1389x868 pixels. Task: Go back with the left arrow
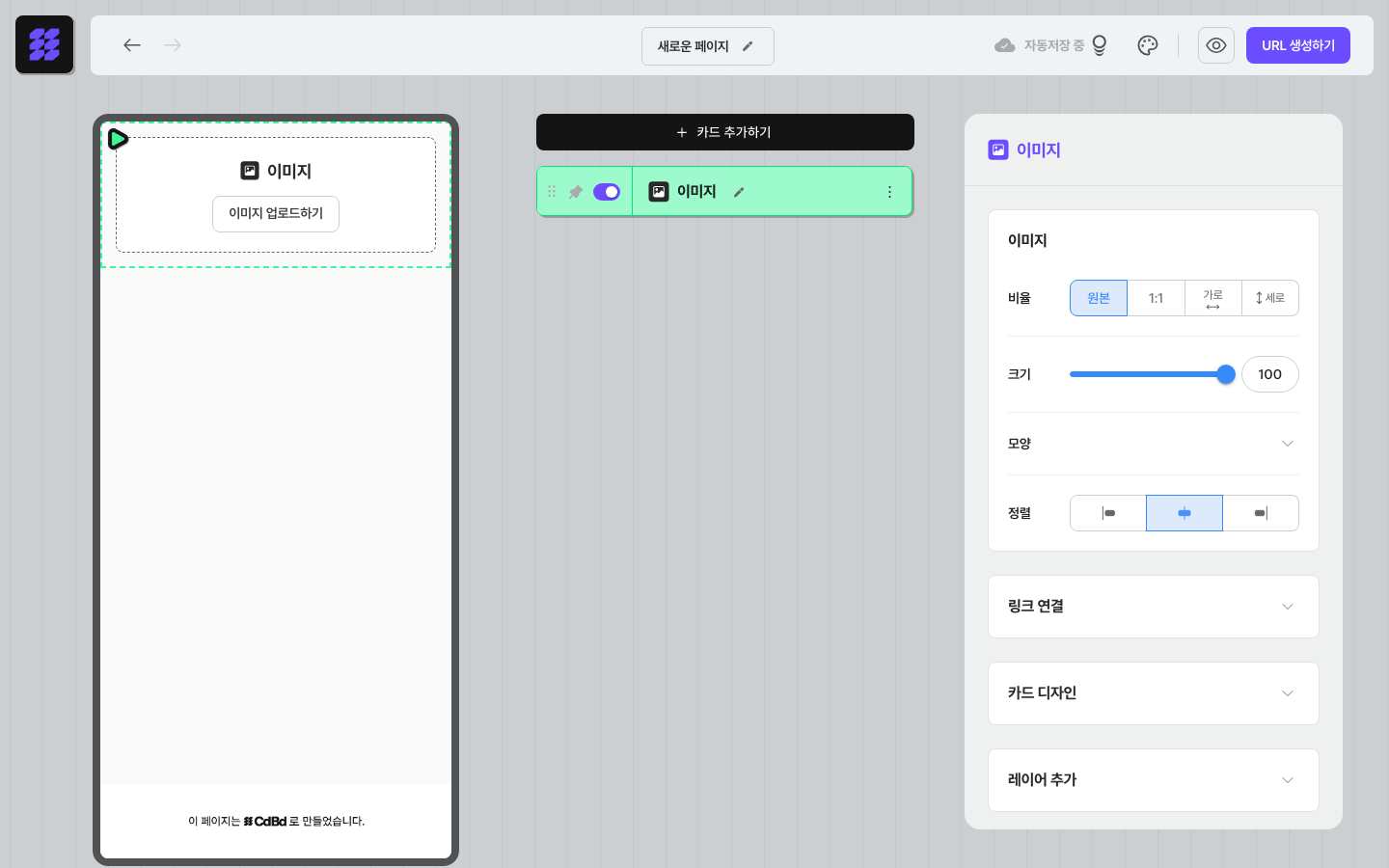132,45
